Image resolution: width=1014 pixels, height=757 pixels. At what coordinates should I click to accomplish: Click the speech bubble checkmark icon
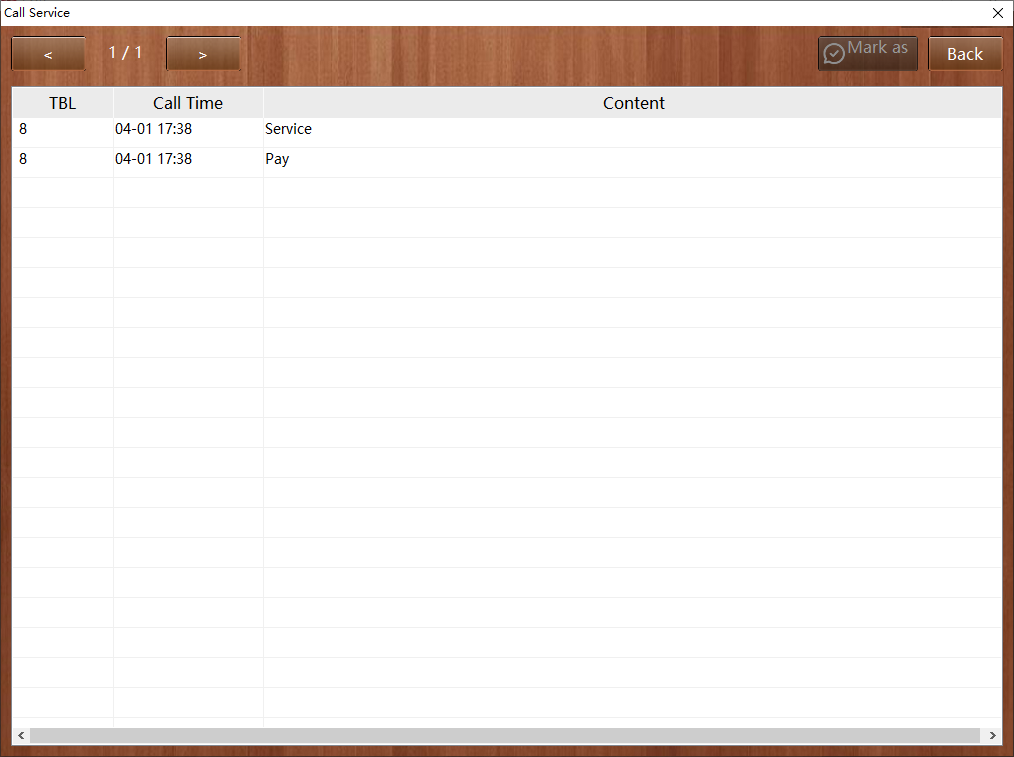[x=834, y=54]
